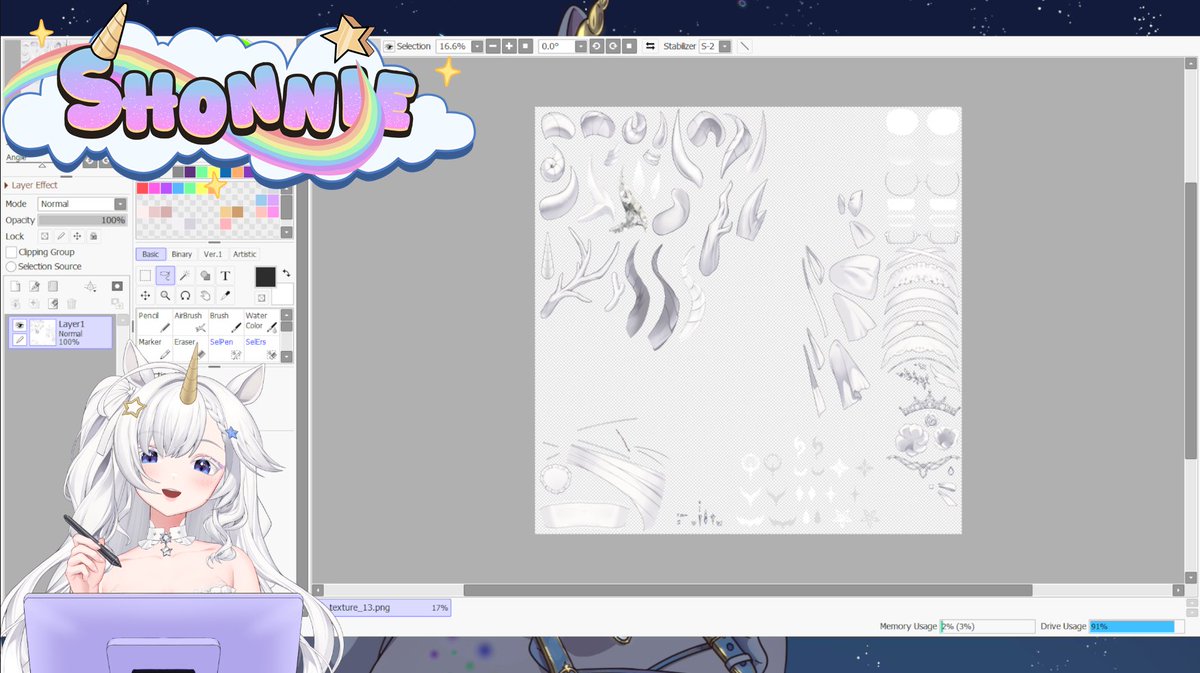
Task: Open the layer Mode dropdown showing Normal
Action: (x=80, y=203)
